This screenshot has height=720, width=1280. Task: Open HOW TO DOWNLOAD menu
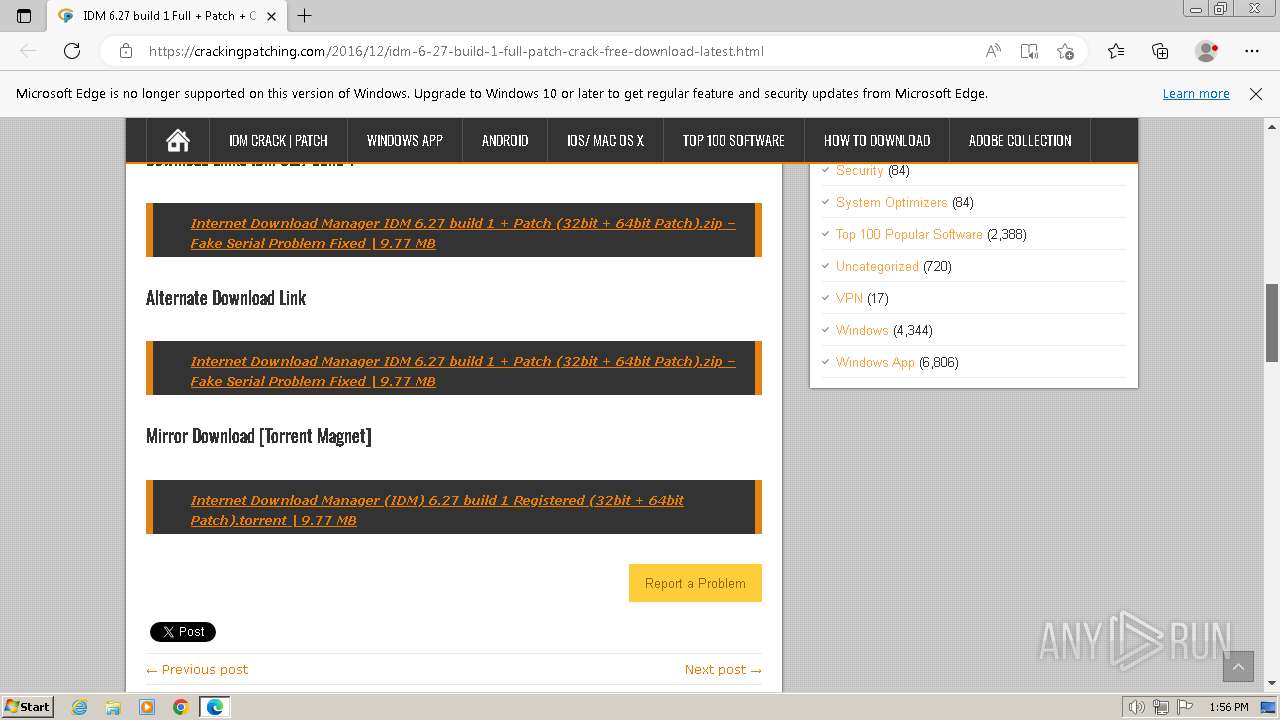(x=877, y=140)
